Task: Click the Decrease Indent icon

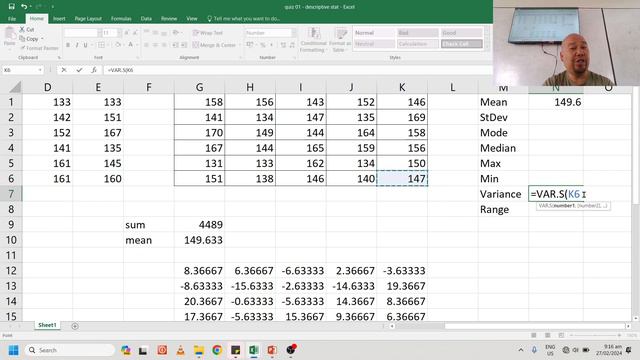Action: [x=175, y=45]
